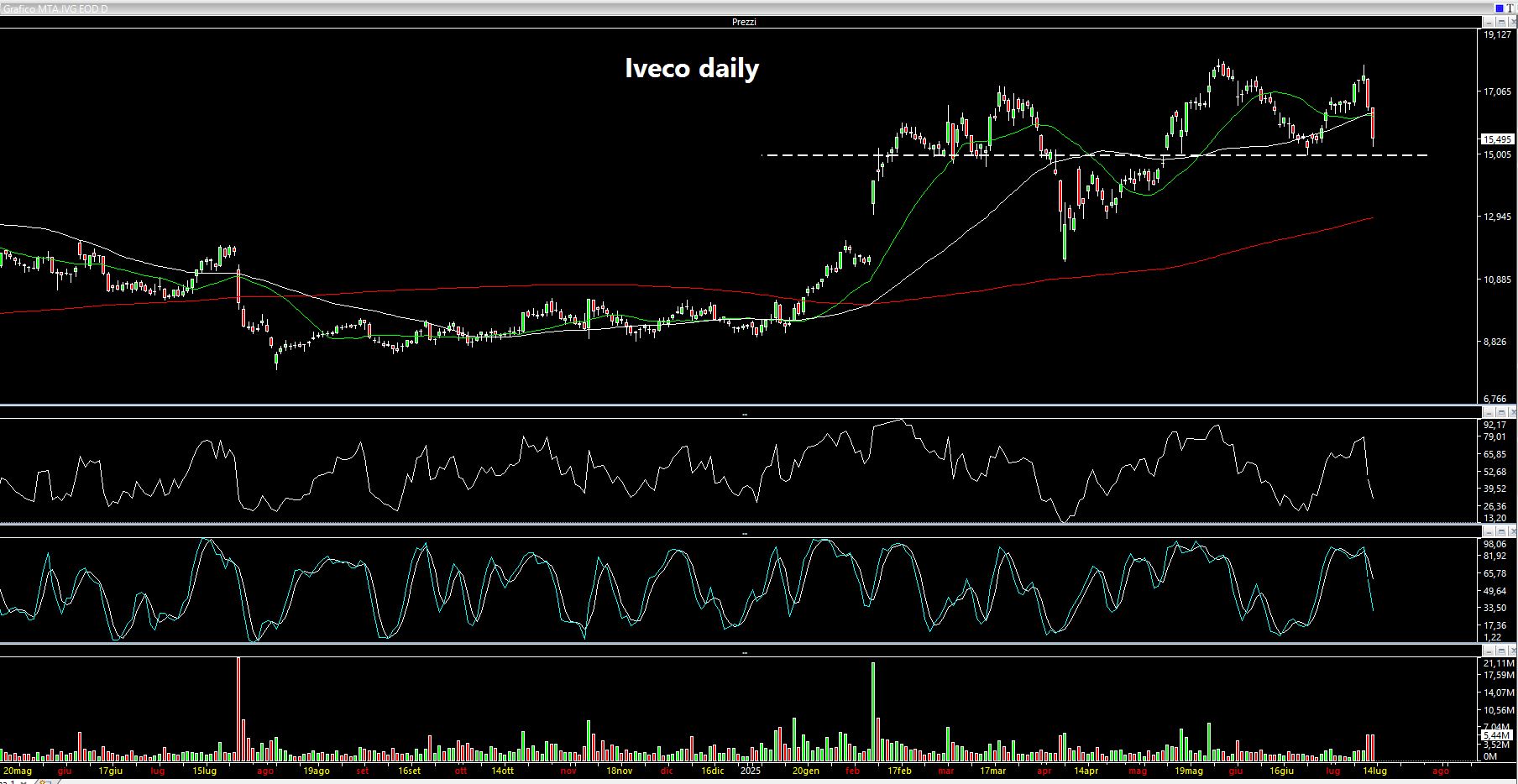Select the T text tool icon
Viewport: 1518px width, 784px height.
pos(1510,8)
